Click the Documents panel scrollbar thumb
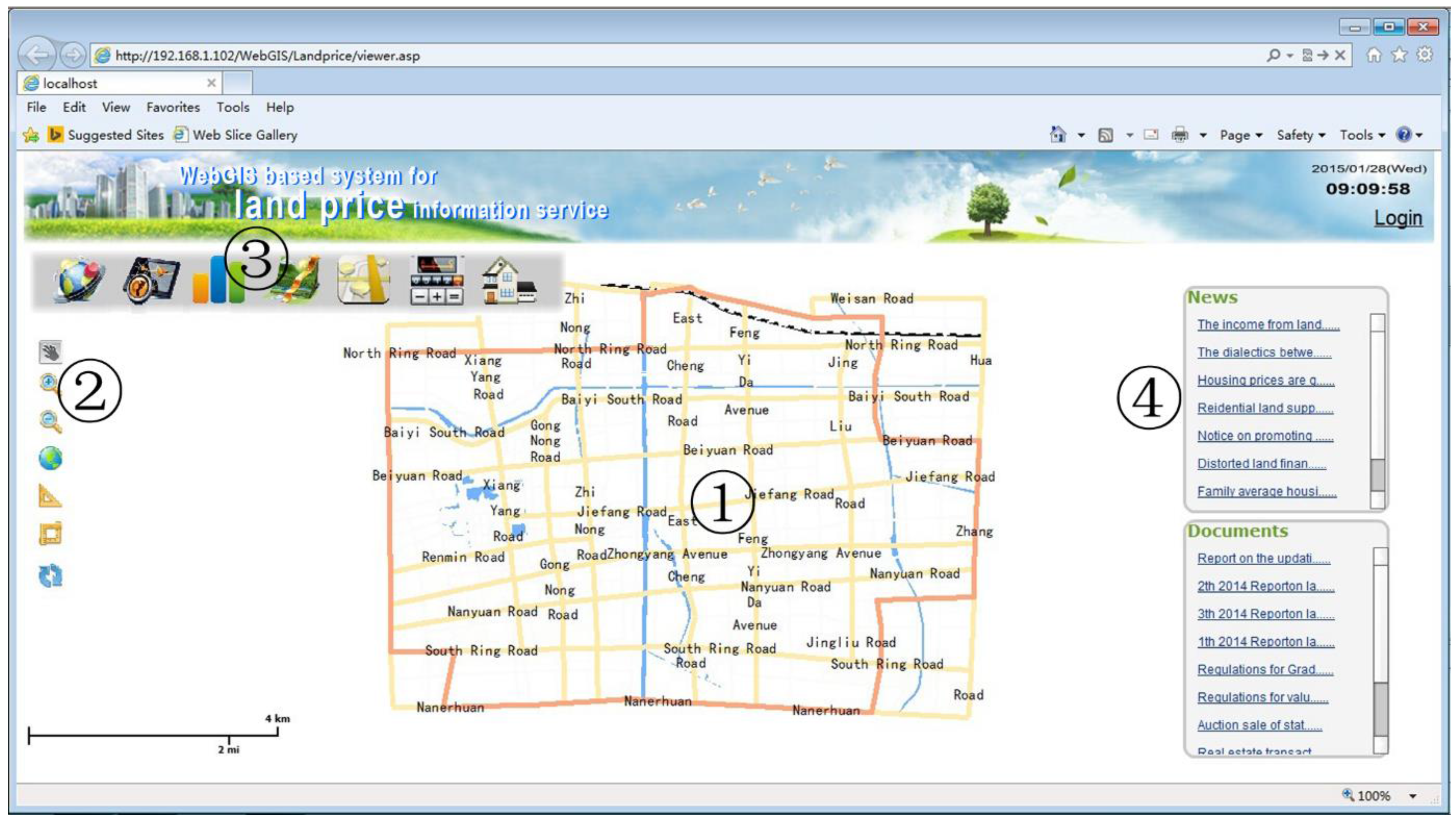This screenshot has width=1456, height=822. (1381, 710)
